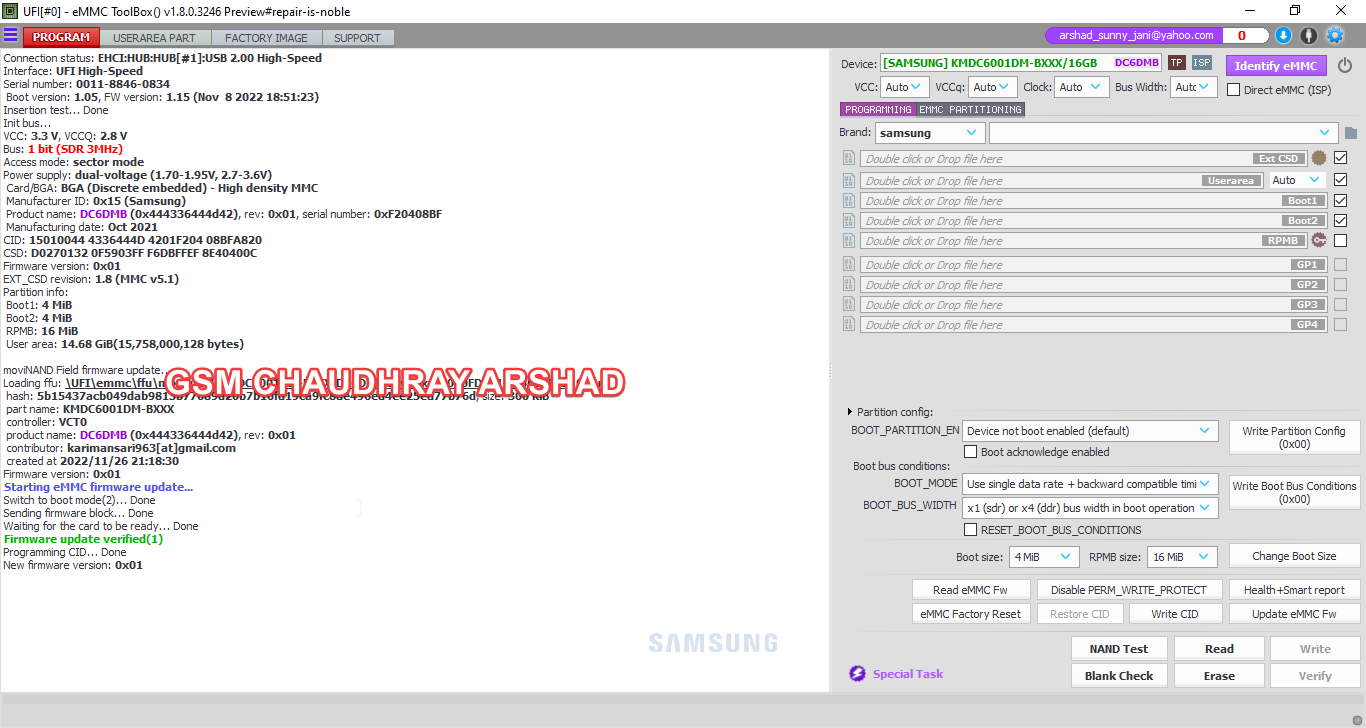Image resolution: width=1366 pixels, height=728 pixels.
Task: Check Boot acknowledge enabled
Action: pos(970,452)
